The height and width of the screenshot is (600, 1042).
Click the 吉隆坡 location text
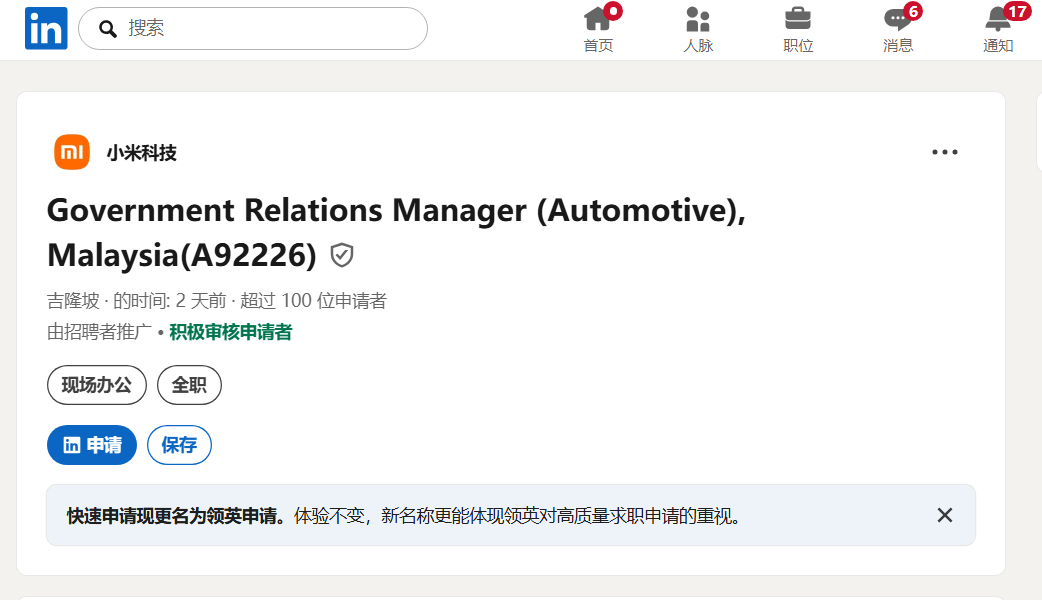click(x=73, y=300)
